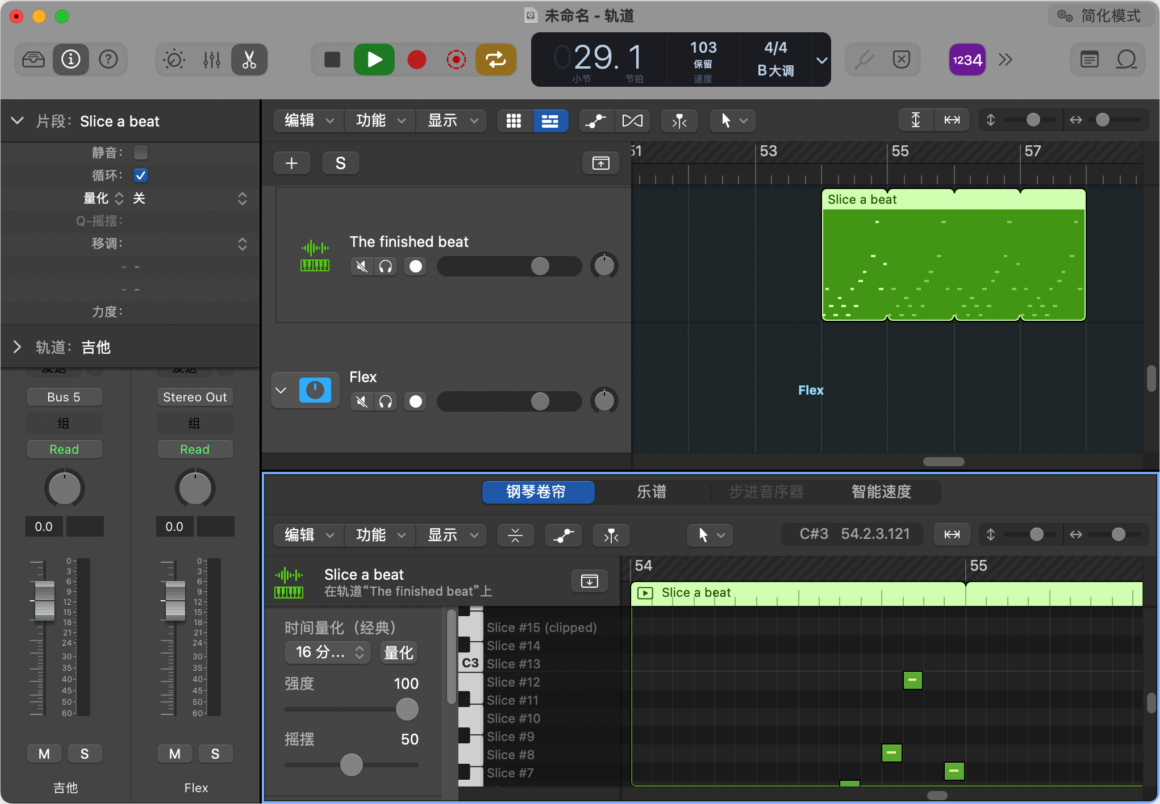
Task: Click the Bus 5 output button
Action: pyautogui.click(x=64, y=397)
